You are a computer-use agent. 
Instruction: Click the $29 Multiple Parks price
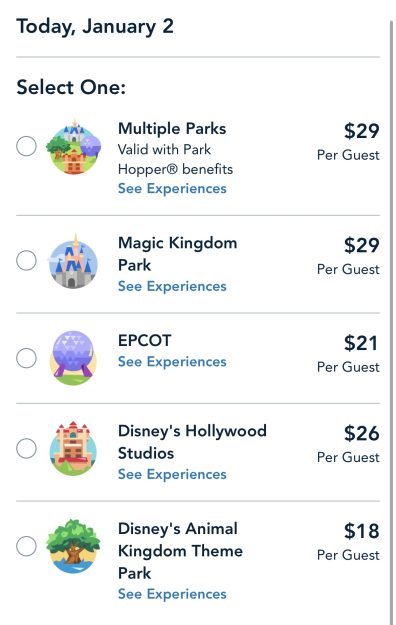[x=362, y=131]
